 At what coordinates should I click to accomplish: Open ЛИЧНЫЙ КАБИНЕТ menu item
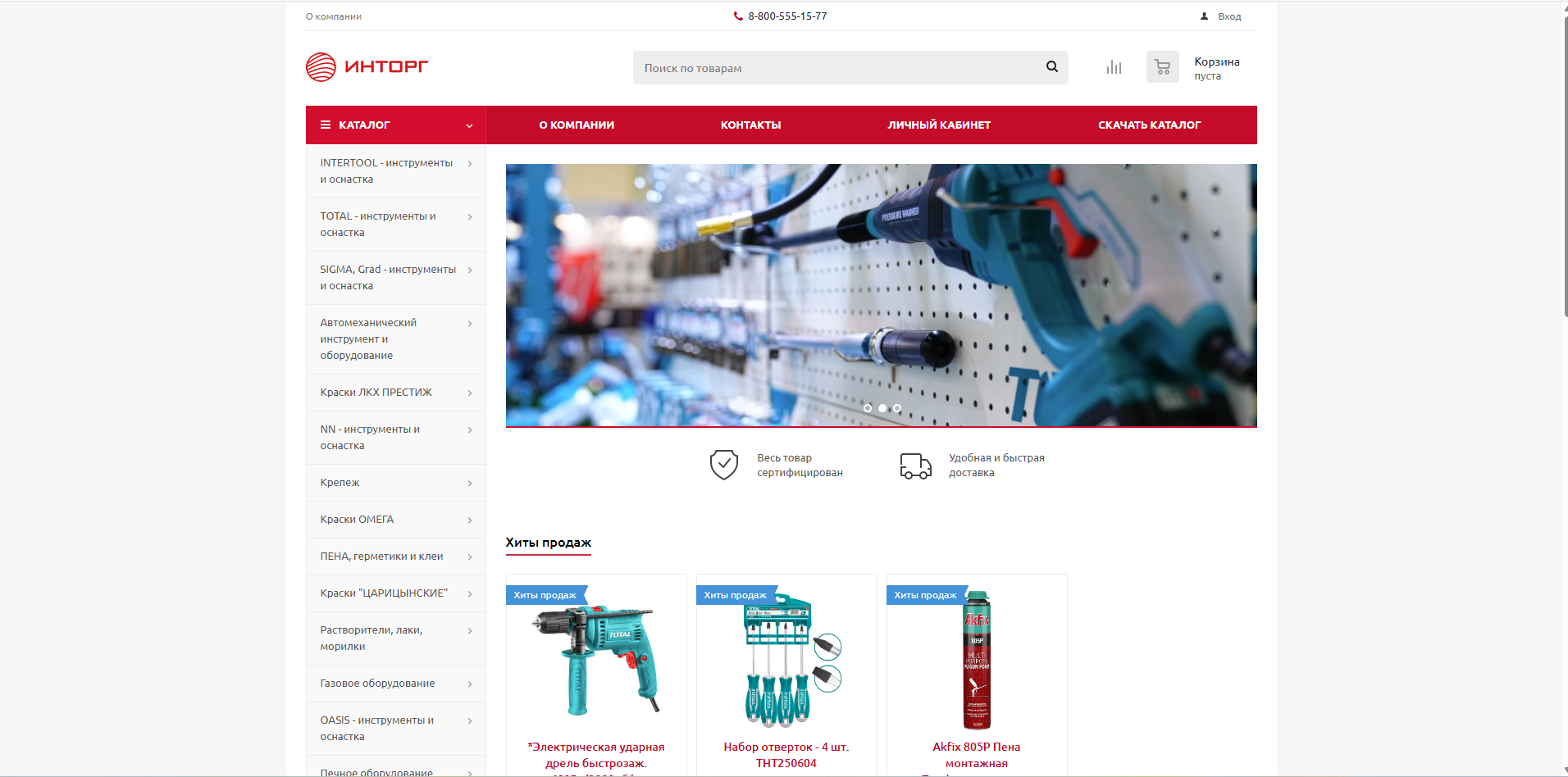click(x=939, y=125)
